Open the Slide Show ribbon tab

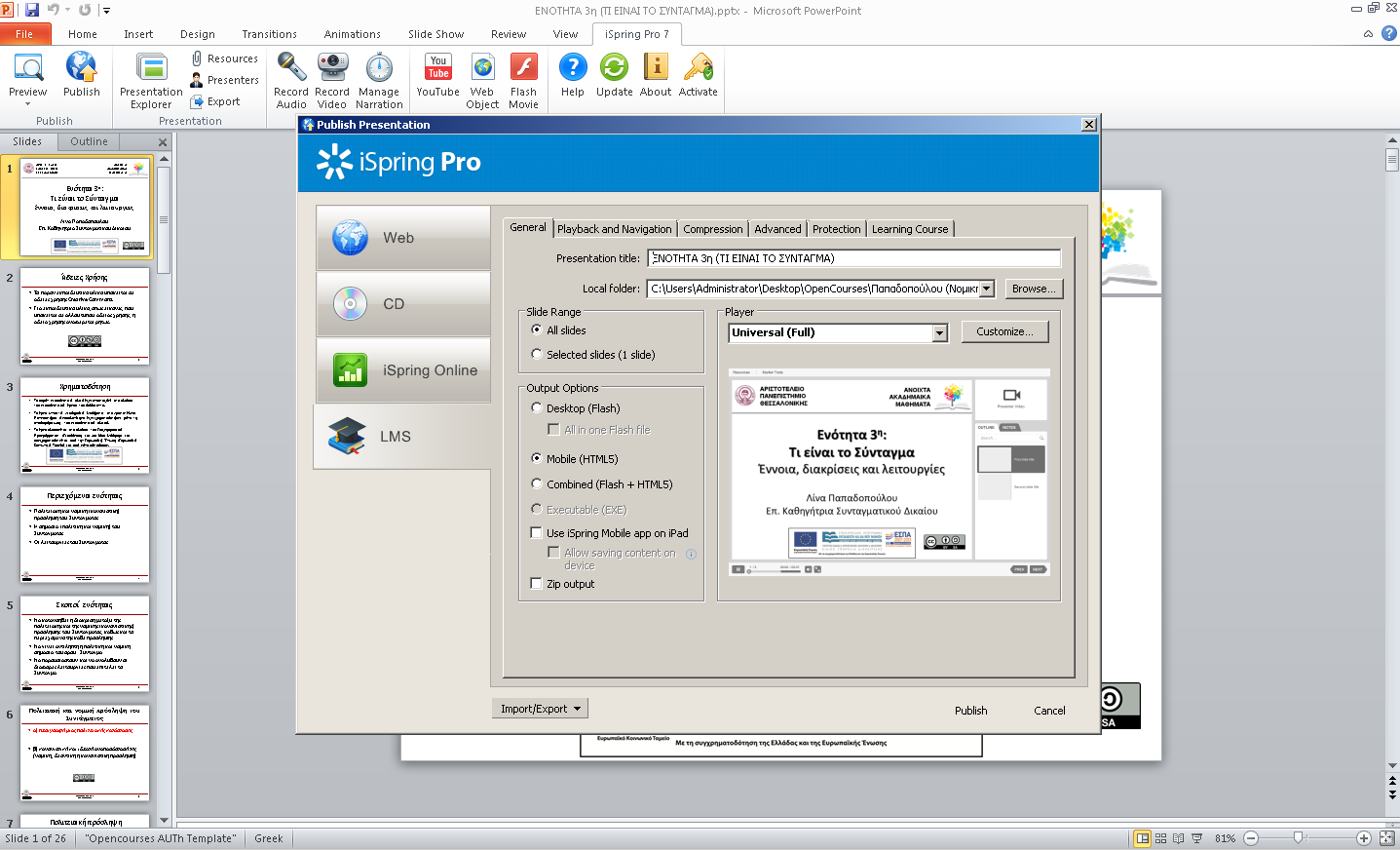pos(435,34)
